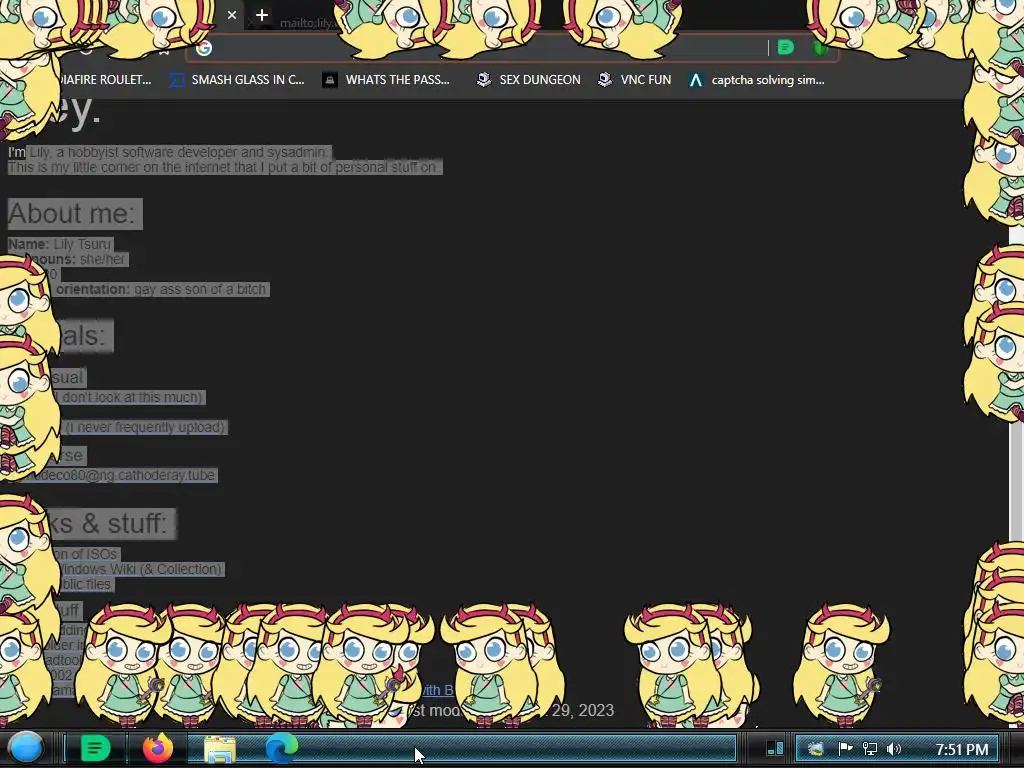Click desktop peek icon beside tray
The width and height of the screenshot is (1024, 768).
coord(775,748)
